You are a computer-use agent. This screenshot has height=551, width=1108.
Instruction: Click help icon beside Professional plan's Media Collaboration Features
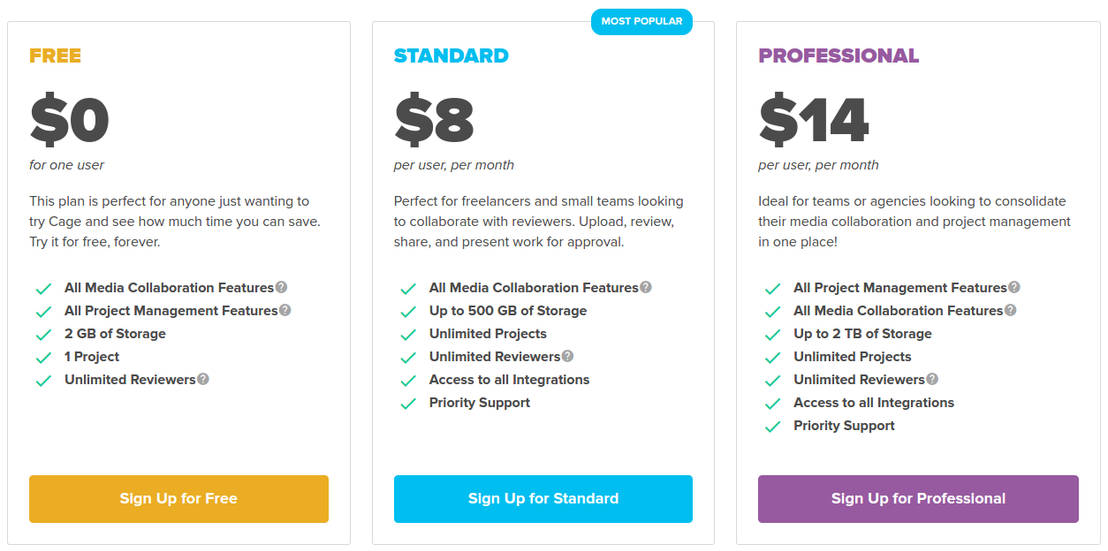[x=1010, y=311]
